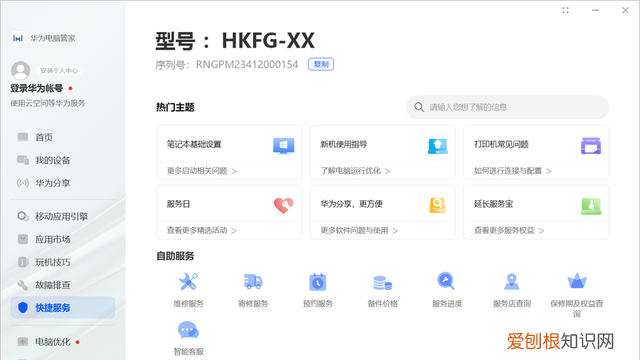Open the 服务店查询 service store locator icon

tap(511, 281)
